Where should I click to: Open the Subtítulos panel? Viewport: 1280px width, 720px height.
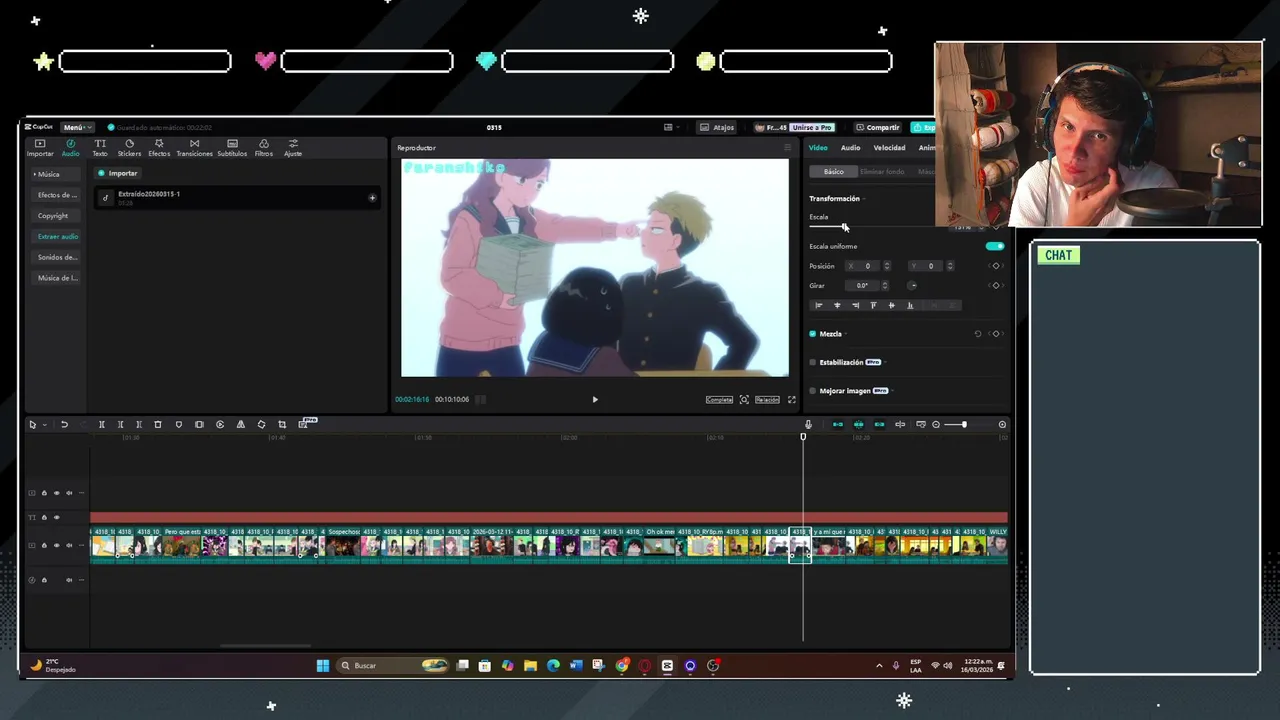coord(232,148)
